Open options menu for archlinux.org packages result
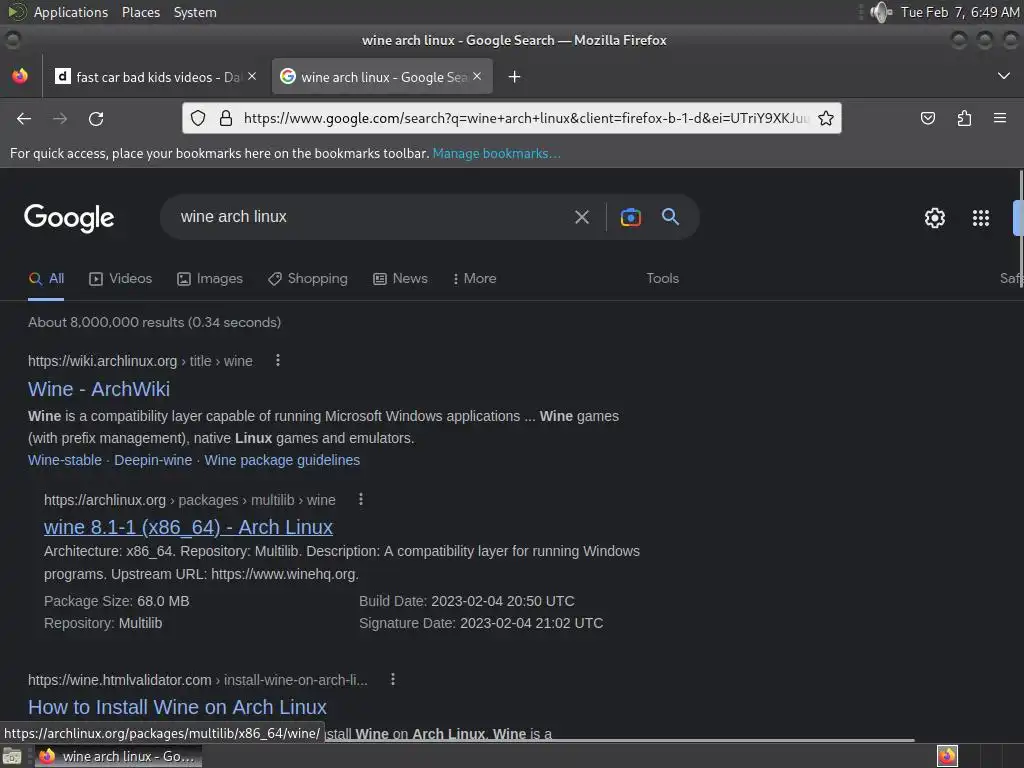This screenshot has height=768, width=1024. pyautogui.click(x=361, y=500)
